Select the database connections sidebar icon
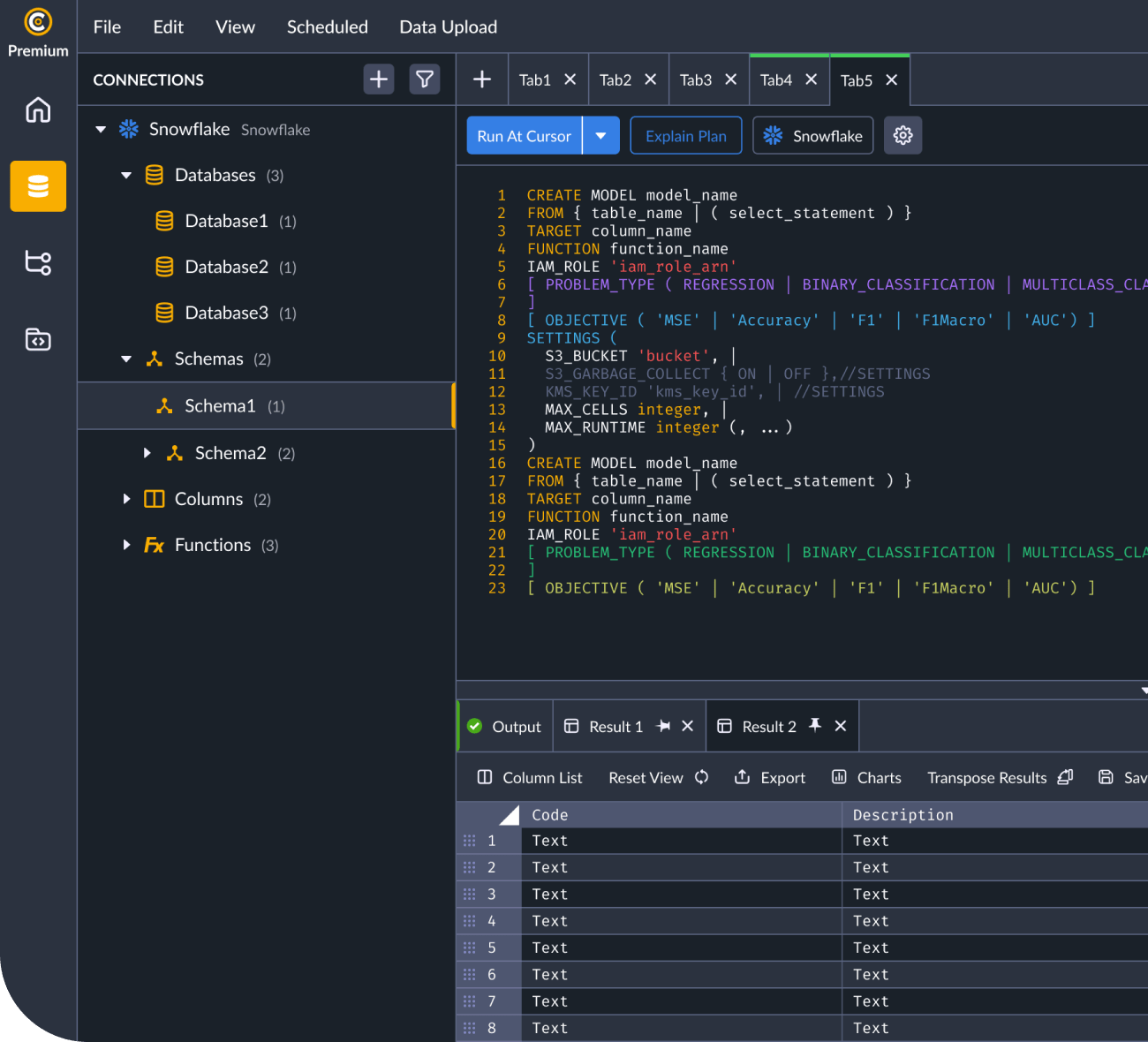The width and height of the screenshot is (1148, 1042). pyautogui.click(x=38, y=186)
